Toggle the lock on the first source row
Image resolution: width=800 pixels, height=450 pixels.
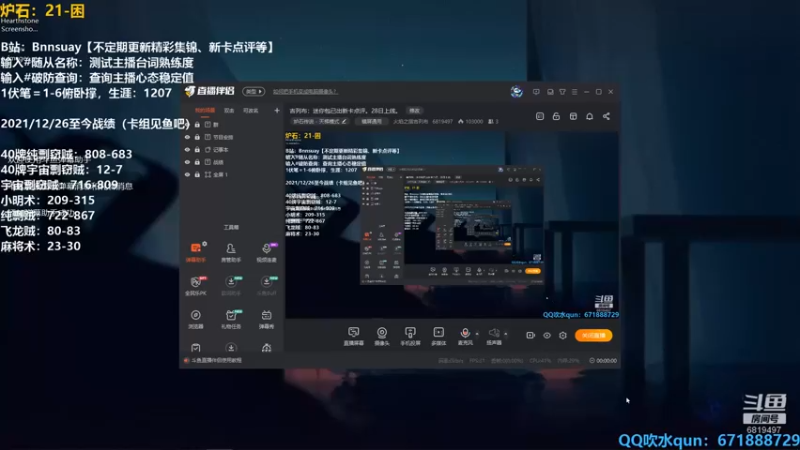click(197, 124)
